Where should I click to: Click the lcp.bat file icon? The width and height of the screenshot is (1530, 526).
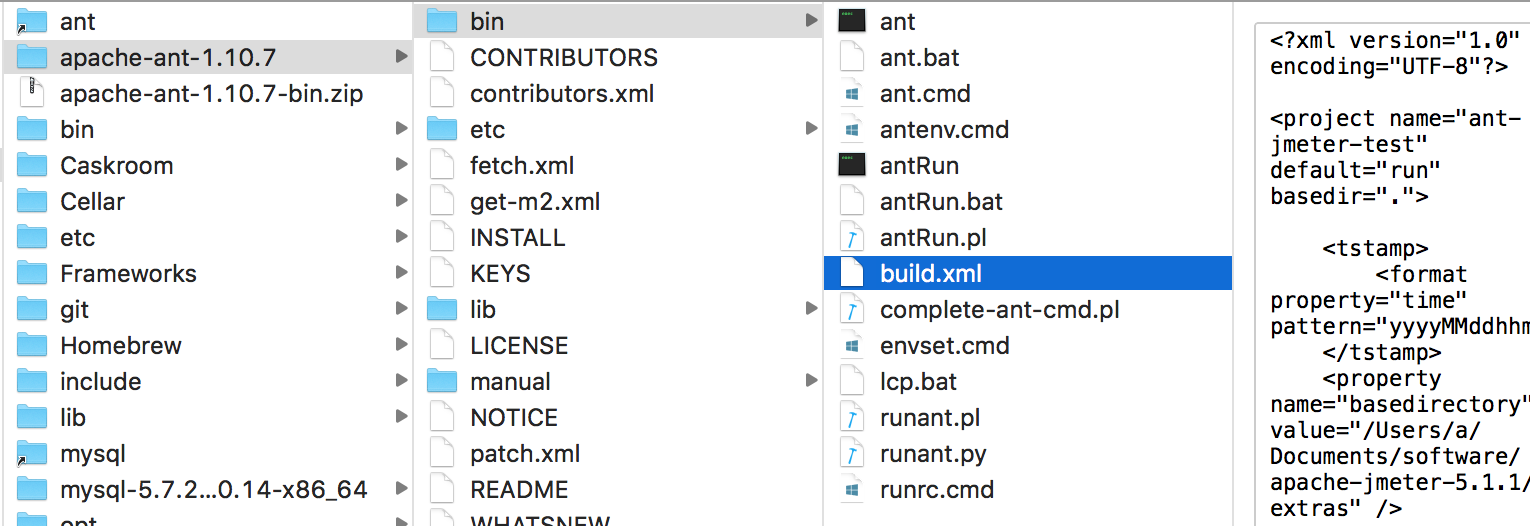(x=852, y=381)
